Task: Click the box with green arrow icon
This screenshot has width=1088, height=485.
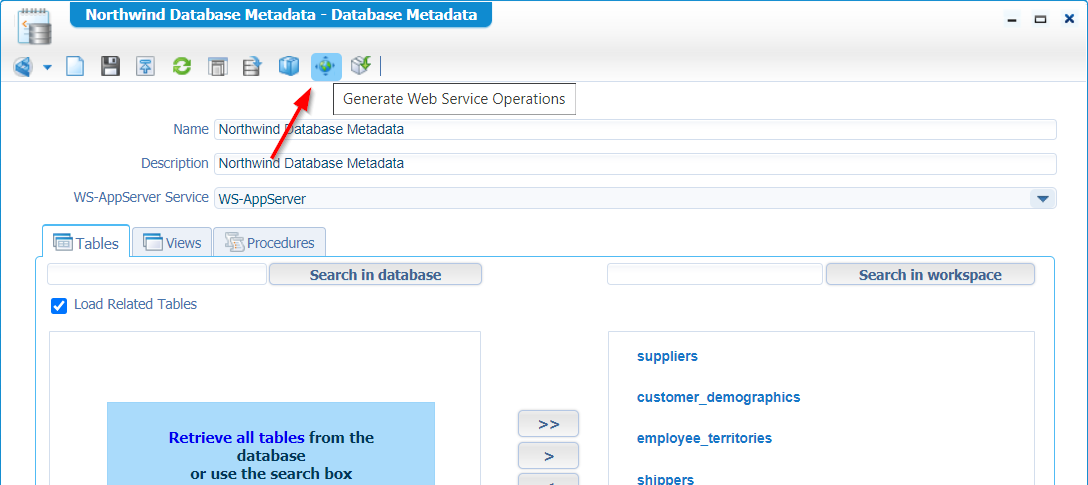Action: click(x=361, y=66)
